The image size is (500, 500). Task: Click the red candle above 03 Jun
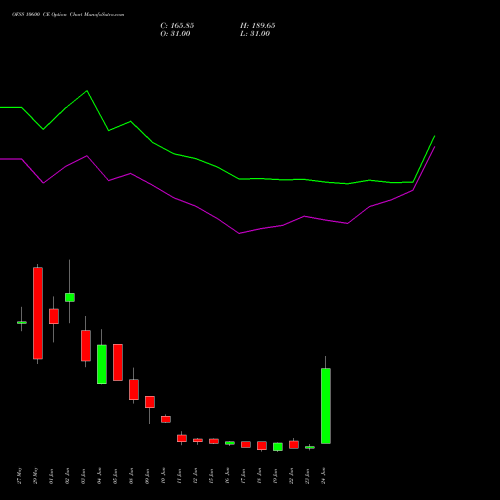[86, 345]
